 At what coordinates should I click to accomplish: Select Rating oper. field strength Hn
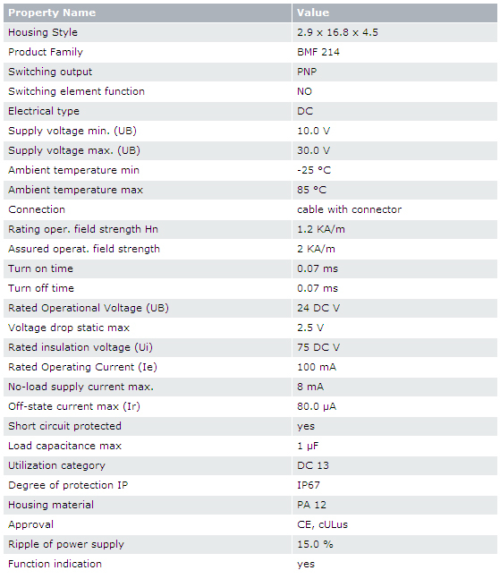83,229
